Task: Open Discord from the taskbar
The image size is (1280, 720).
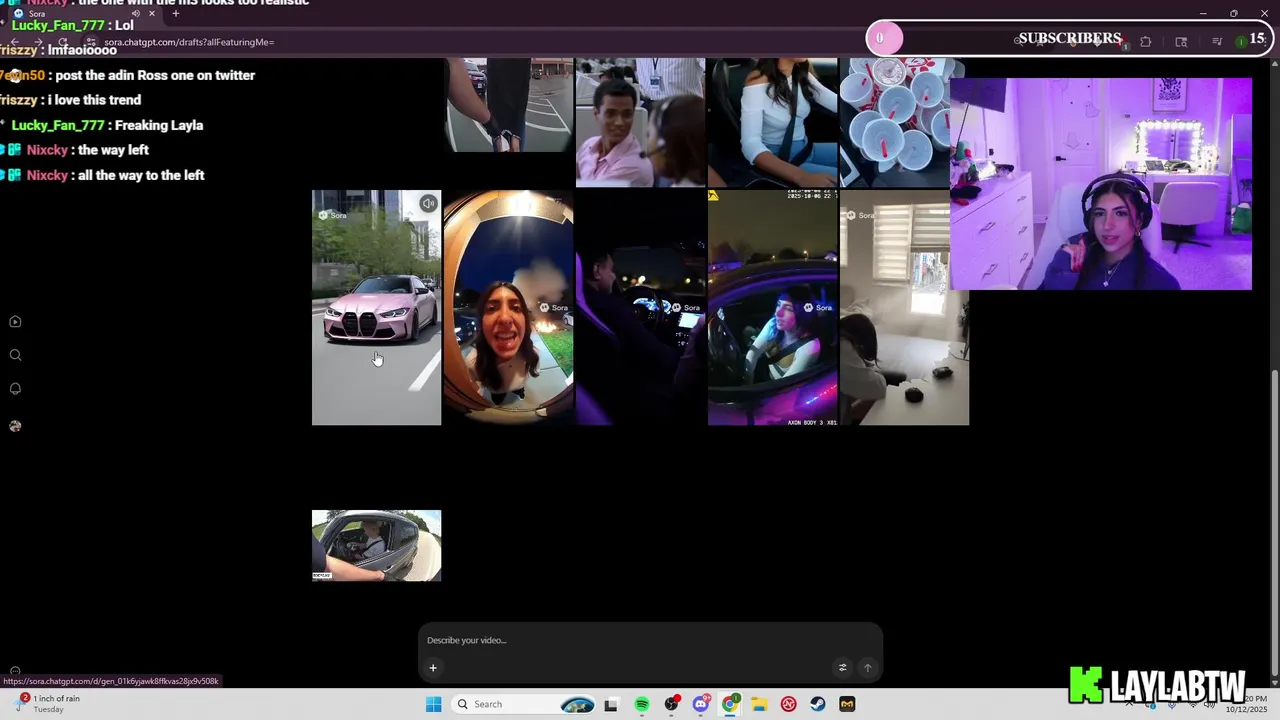Action: point(701,704)
